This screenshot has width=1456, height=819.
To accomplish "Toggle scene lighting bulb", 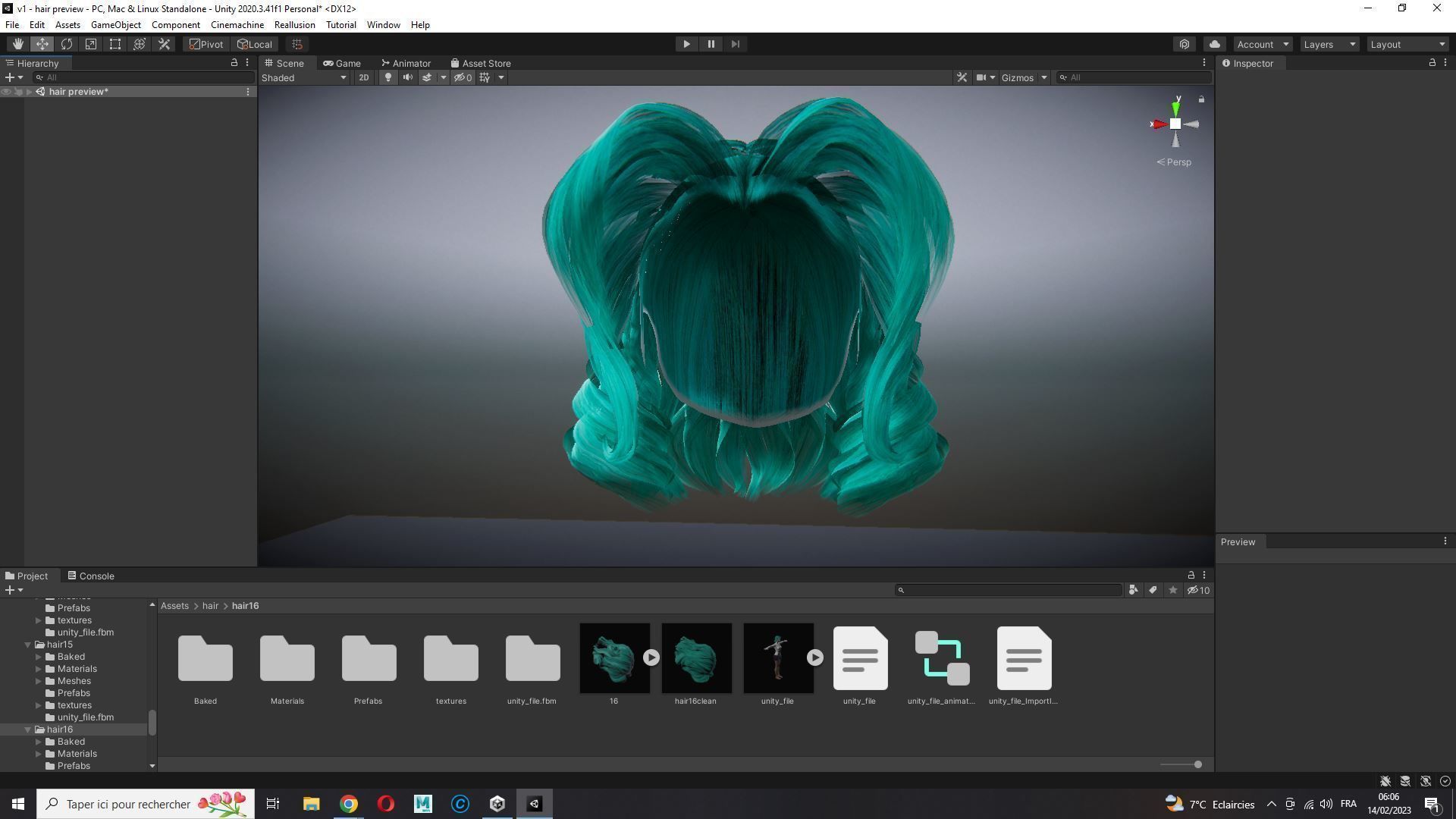I will tap(388, 77).
